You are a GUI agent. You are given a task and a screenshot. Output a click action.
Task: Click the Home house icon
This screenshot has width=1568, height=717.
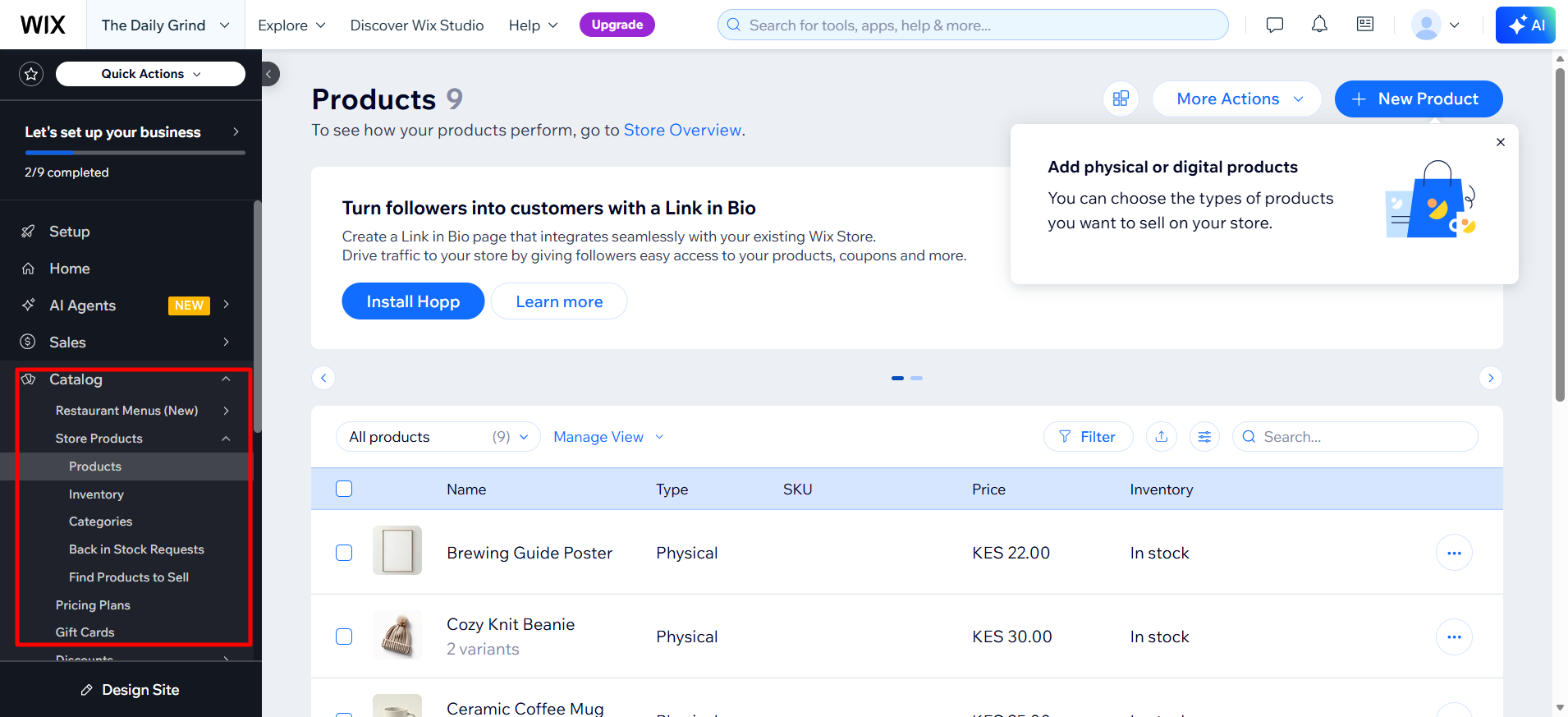[28, 269]
